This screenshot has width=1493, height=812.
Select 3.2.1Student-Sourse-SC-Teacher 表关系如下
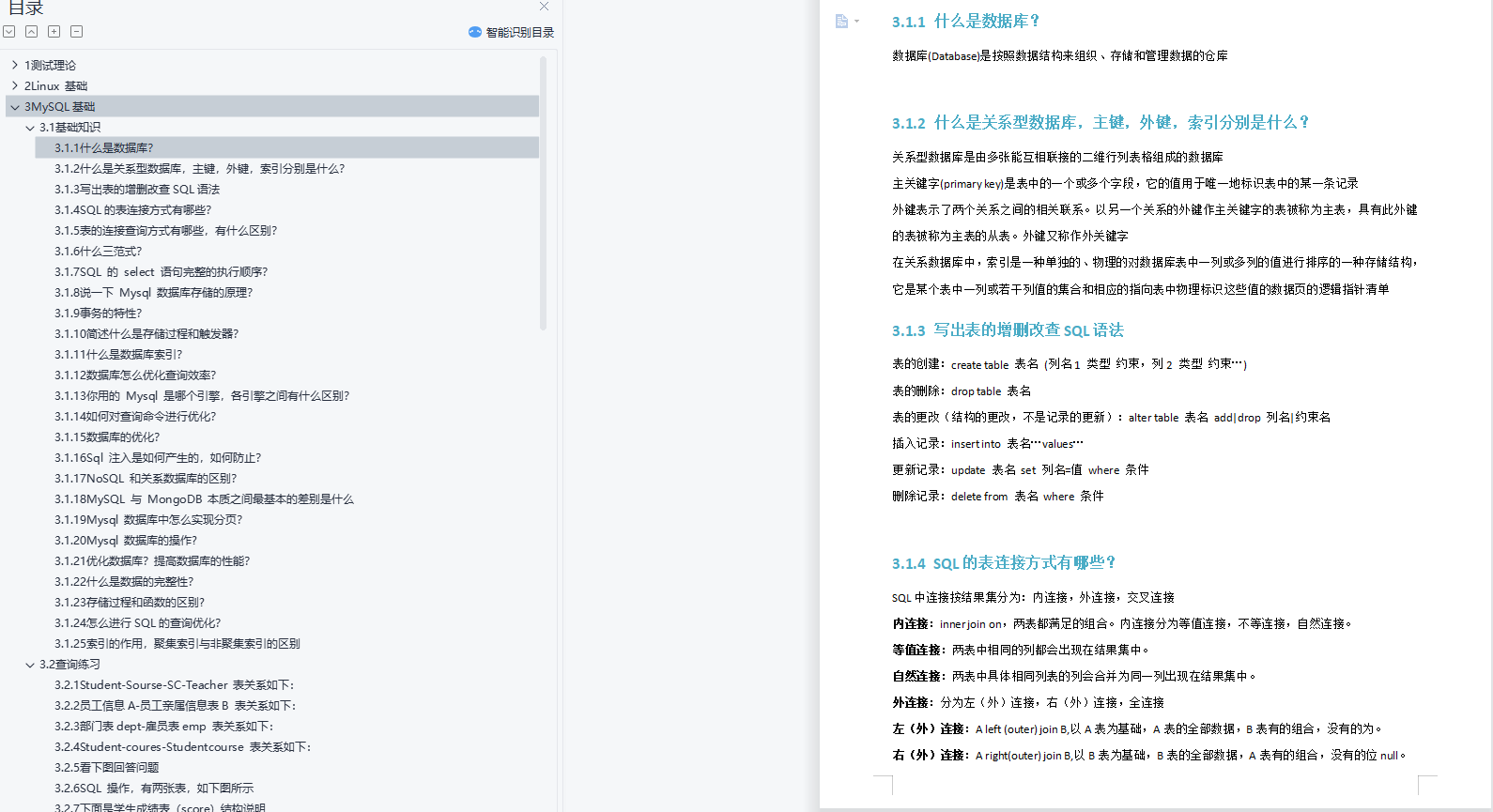coord(175,685)
